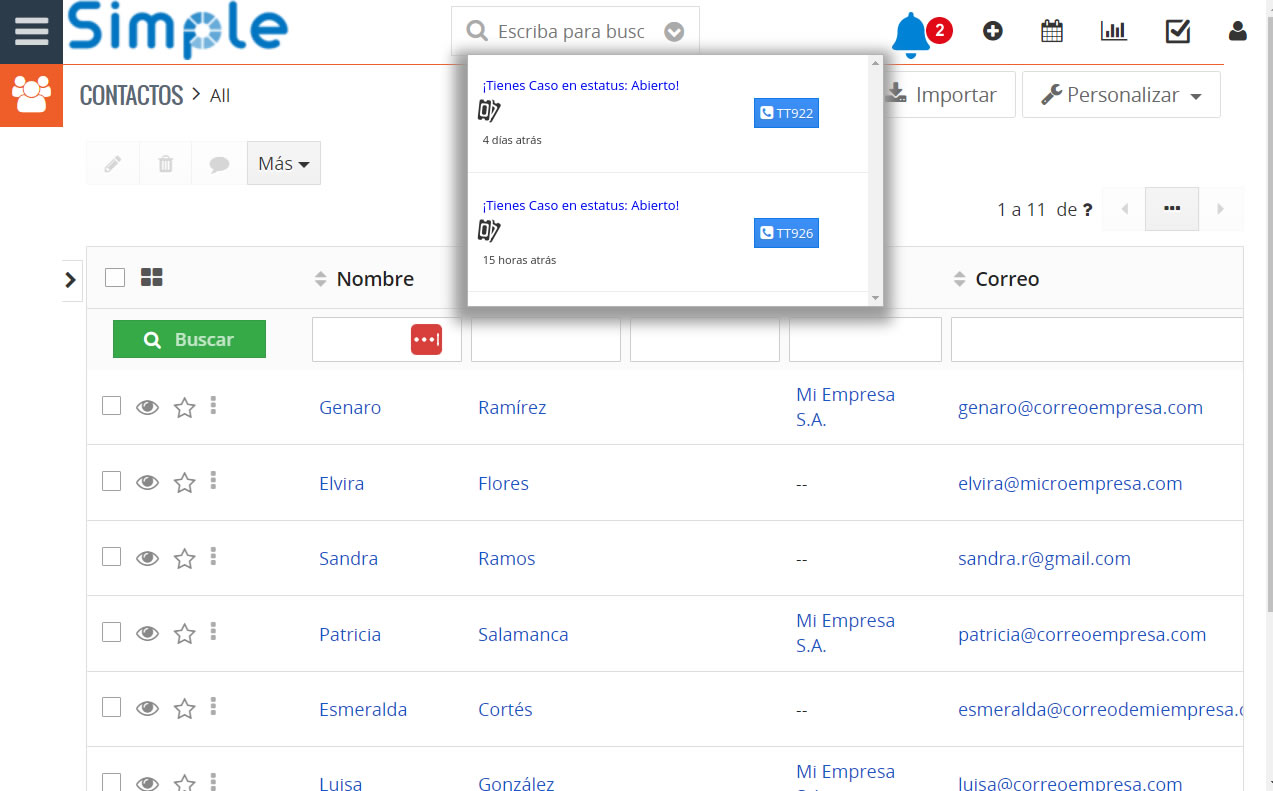Sort by the Nombre column
Image resolution: width=1273 pixels, height=791 pixels.
tap(364, 279)
